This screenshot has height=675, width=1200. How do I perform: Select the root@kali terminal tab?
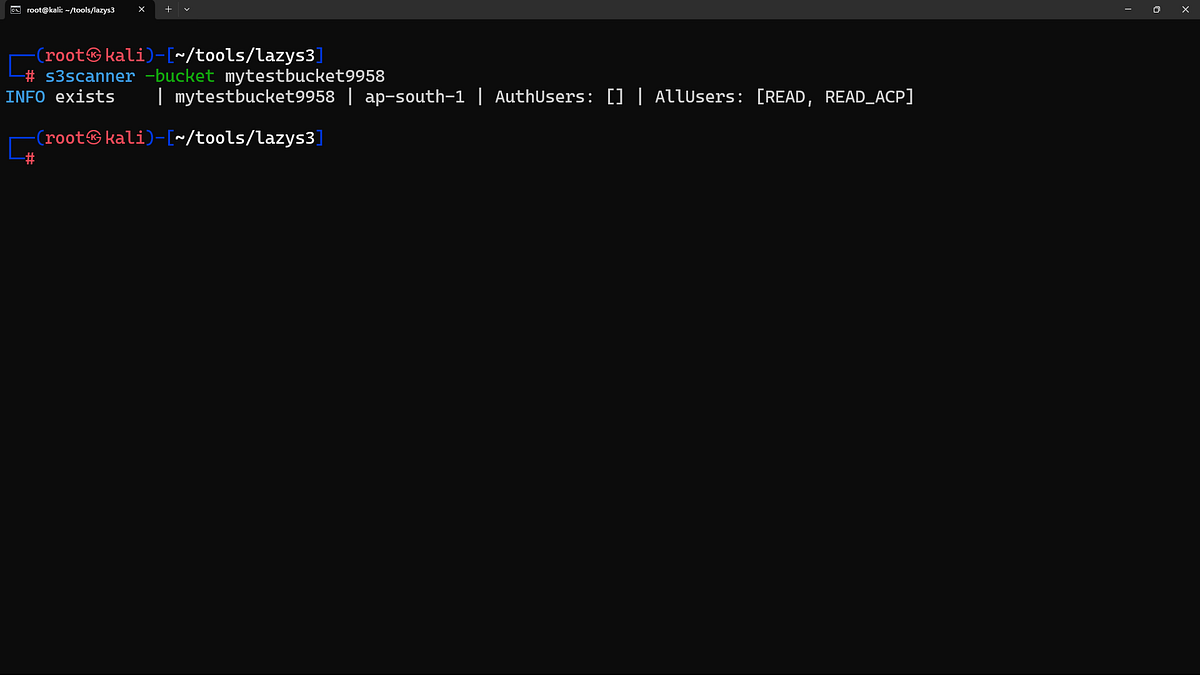click(70, 9)
